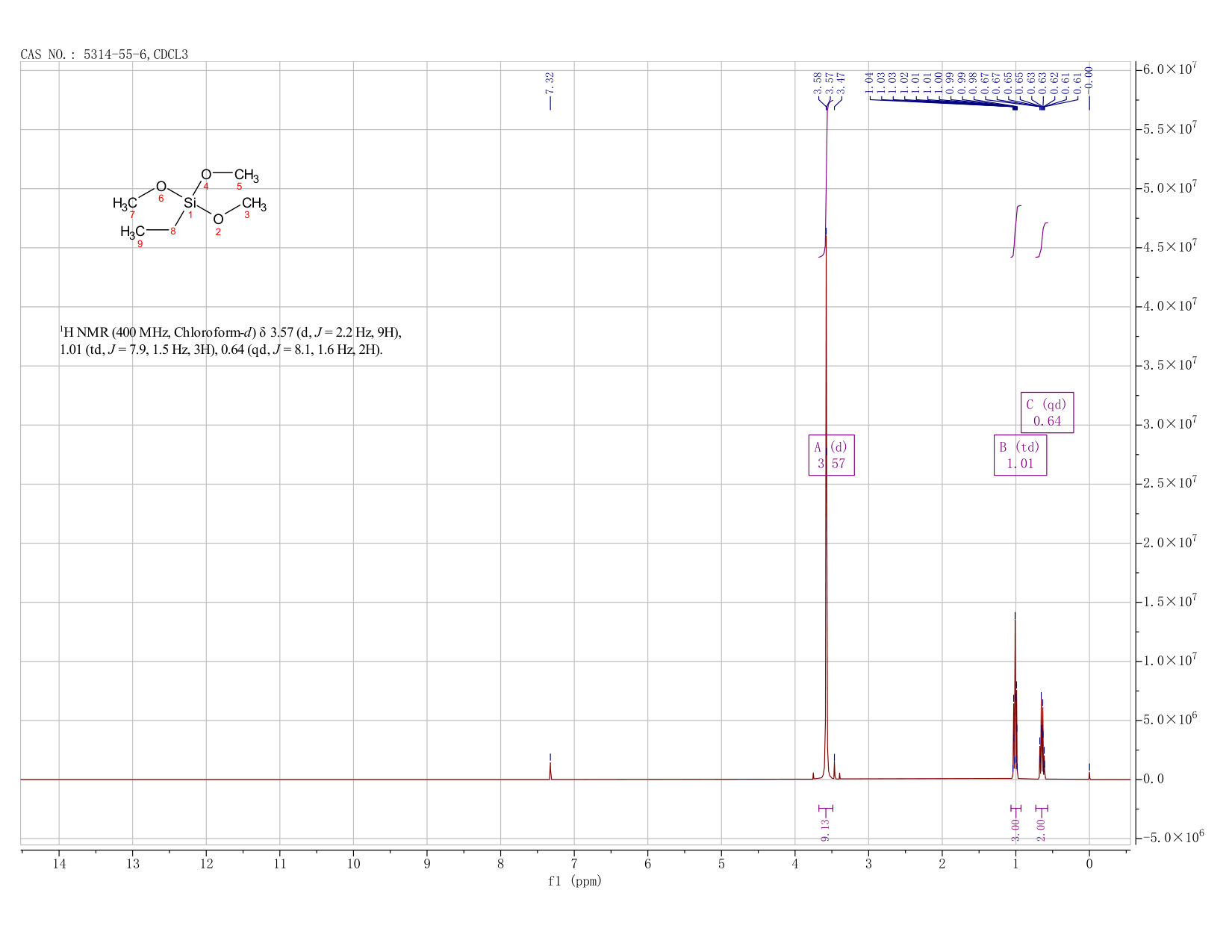1232x952 pixels.
Task: Click the CH3 group numbered 5
Action: [x=246, y=176]
